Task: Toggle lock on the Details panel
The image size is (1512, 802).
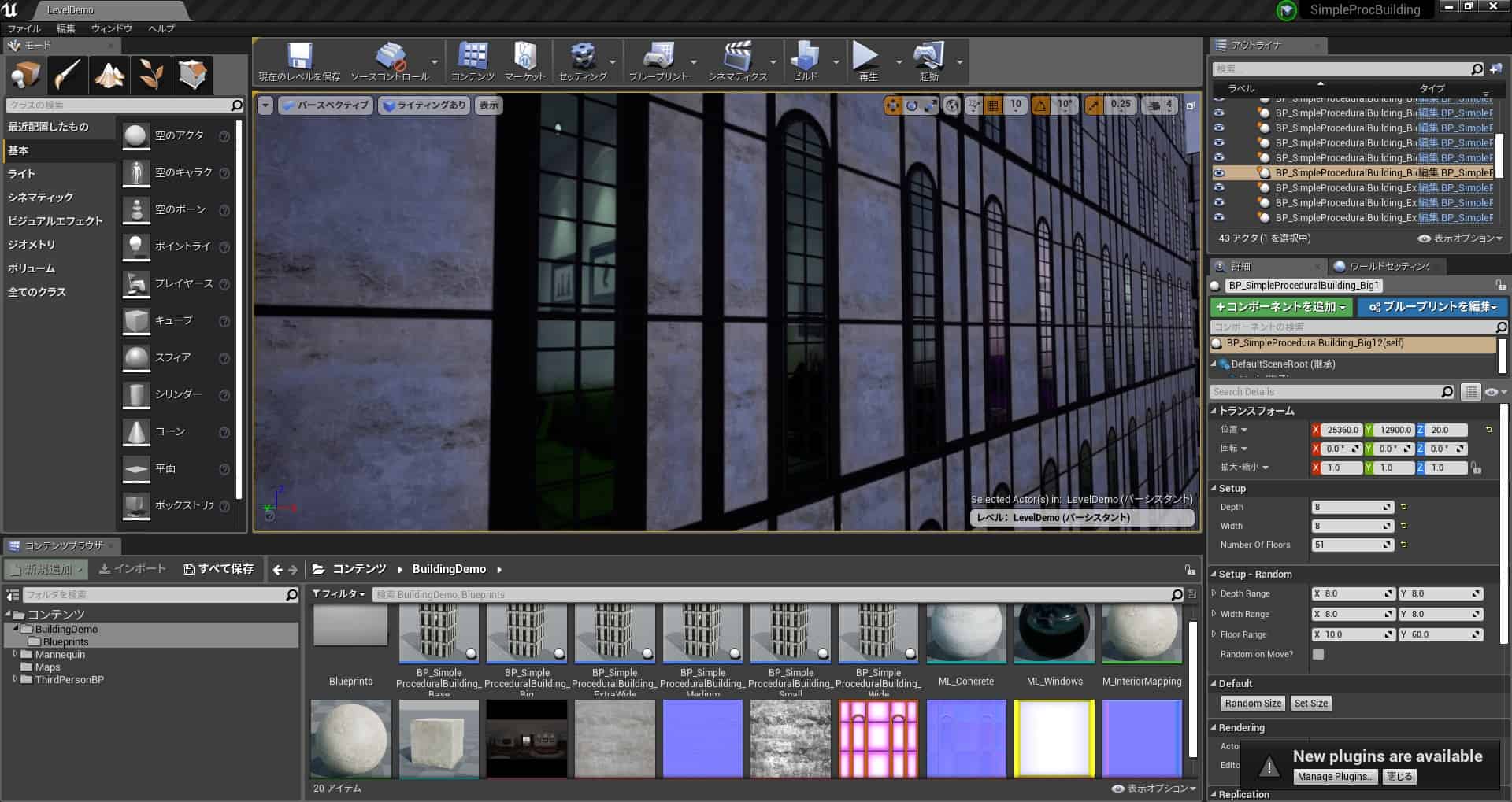Action: (1501, 285)
